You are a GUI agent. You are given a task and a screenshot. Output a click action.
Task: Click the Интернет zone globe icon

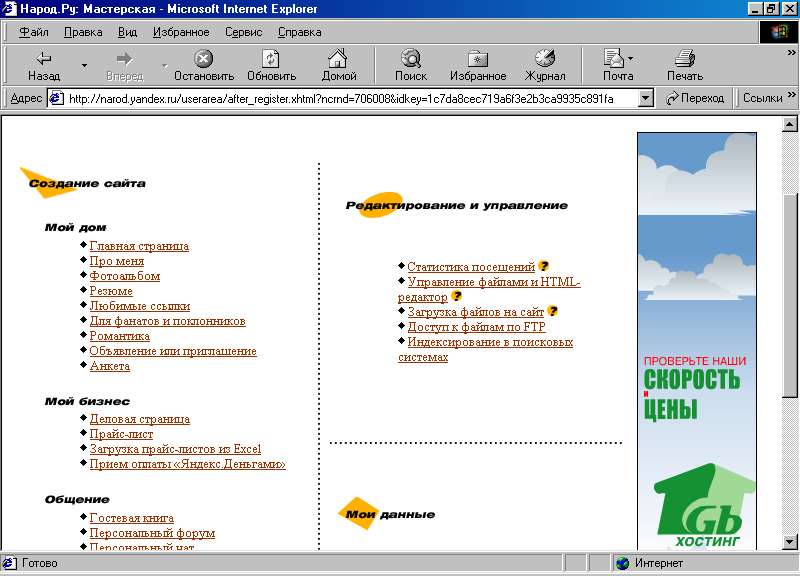coord(622,563)
